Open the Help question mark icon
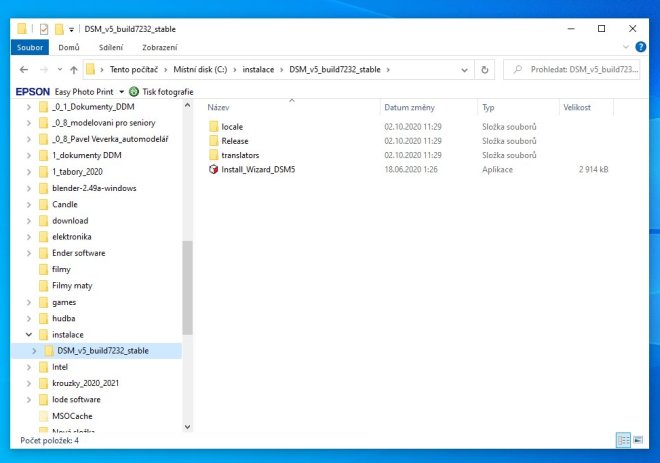660x463 pixels. pos(641,47)
